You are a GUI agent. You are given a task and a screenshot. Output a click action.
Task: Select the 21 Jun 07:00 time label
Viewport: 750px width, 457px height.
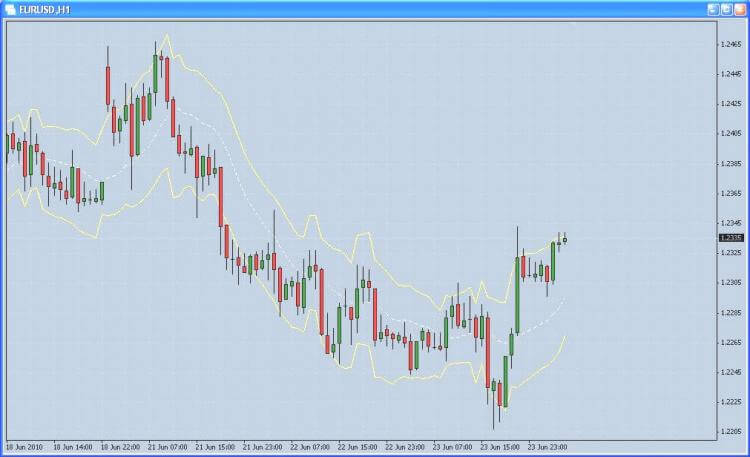[167, 447]
